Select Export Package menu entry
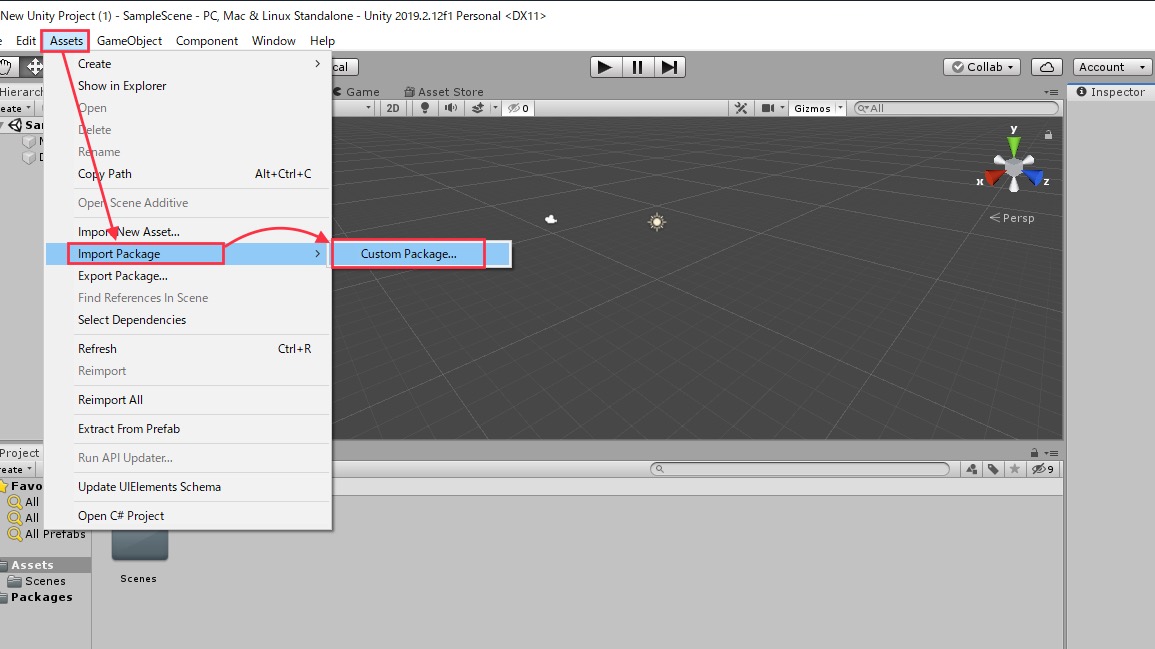 pyautogui.click(x=123, y=276)
